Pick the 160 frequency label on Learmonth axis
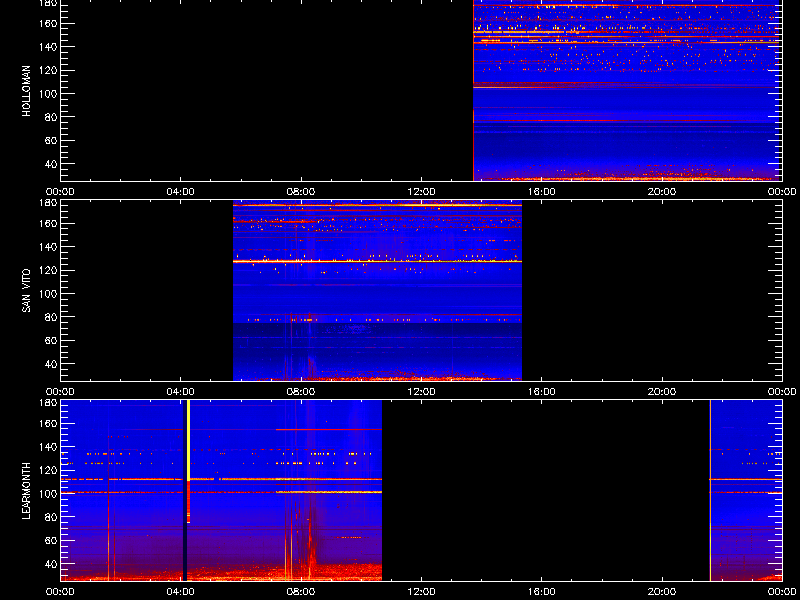Viewport: 800px width, 600px height. pyautogui.click(x=48, y=423)
